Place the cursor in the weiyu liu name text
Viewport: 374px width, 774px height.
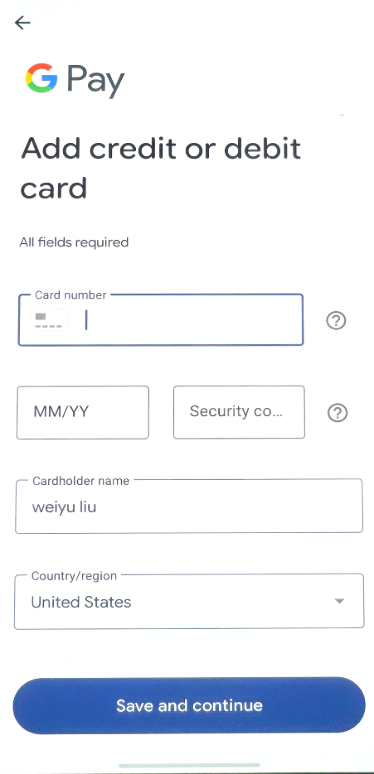coord(64,507)
